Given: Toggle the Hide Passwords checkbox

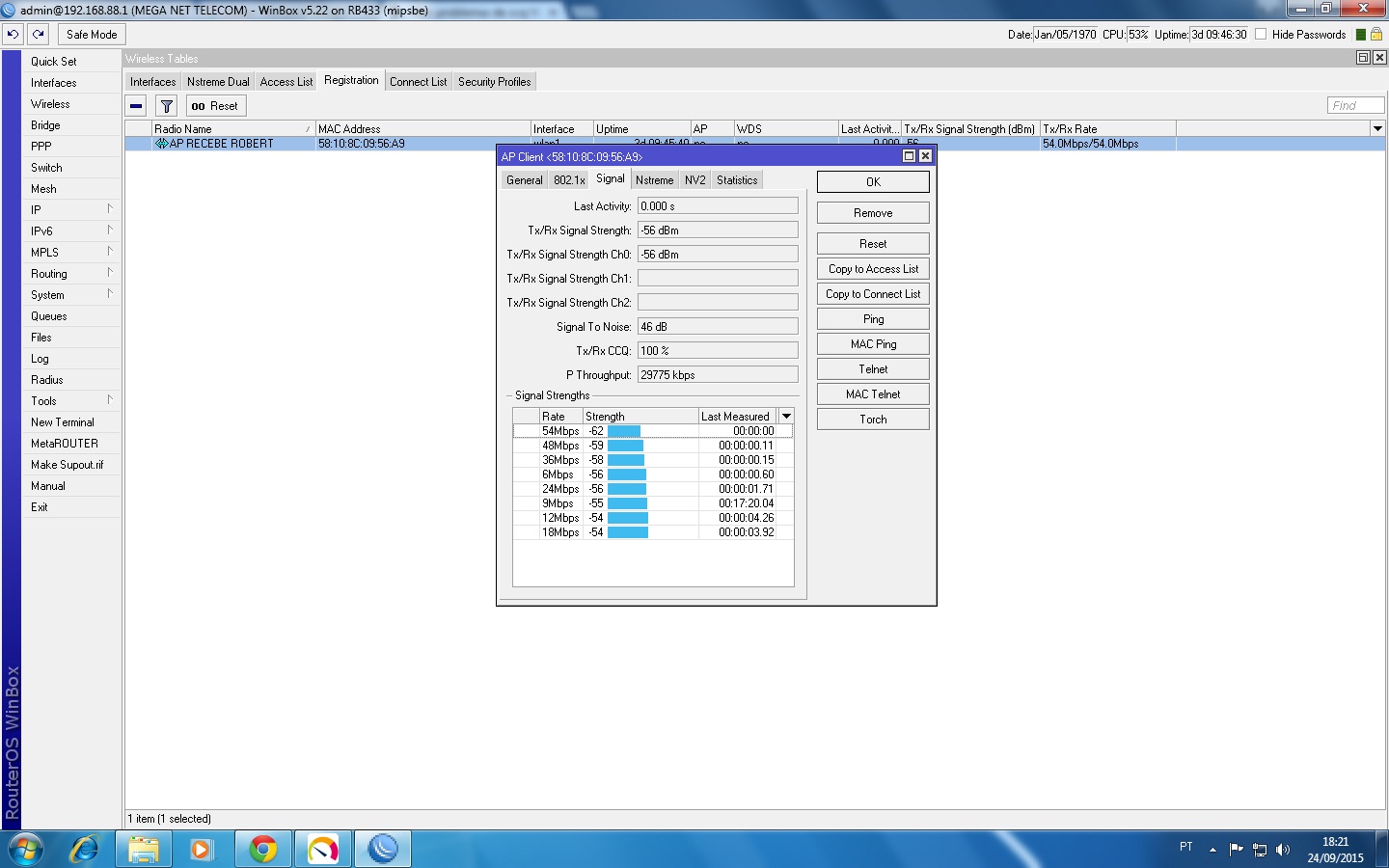Looking at the screenshot, I should tap(1261, 35).
